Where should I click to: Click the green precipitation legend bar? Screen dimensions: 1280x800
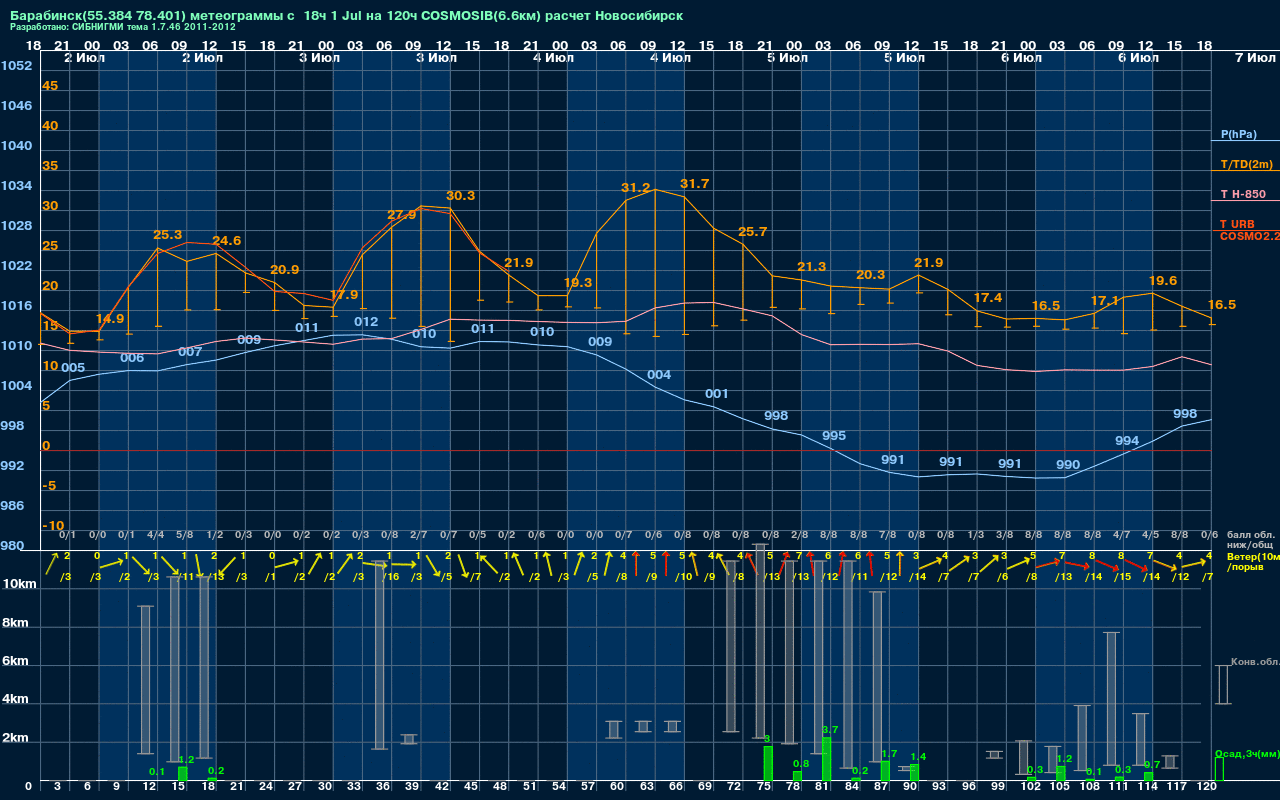pos(1219,769)
